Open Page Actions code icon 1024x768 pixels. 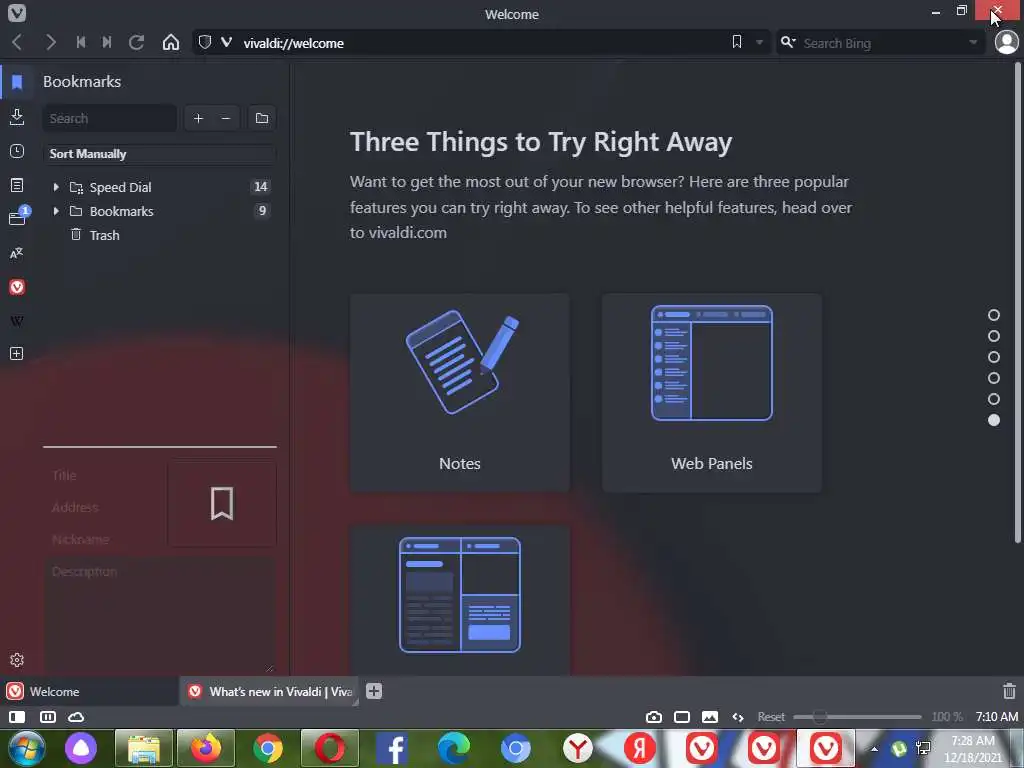[x=738, y=717]
